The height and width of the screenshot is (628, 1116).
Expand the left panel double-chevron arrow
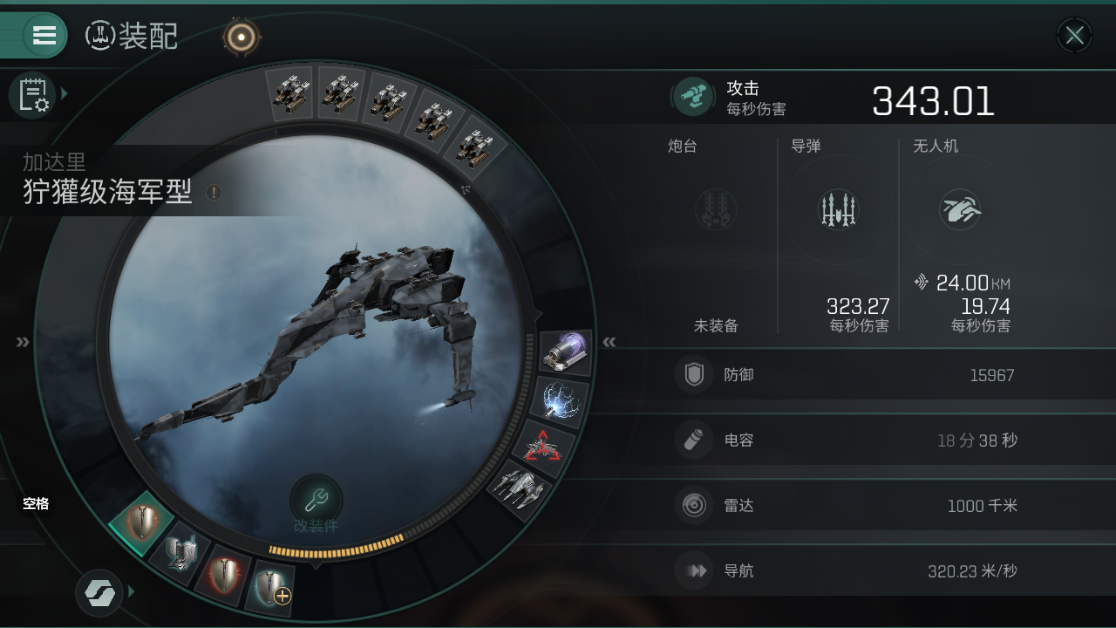tap(23, 342)
